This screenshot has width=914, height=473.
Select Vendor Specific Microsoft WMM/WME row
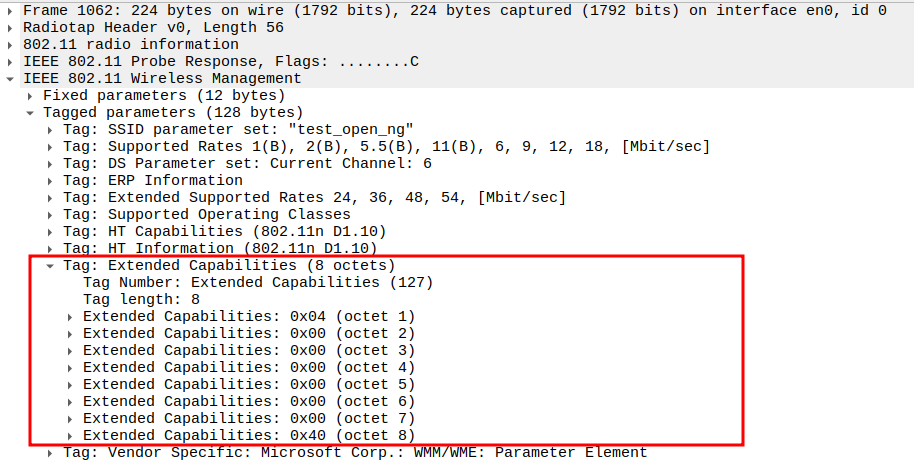354,453
